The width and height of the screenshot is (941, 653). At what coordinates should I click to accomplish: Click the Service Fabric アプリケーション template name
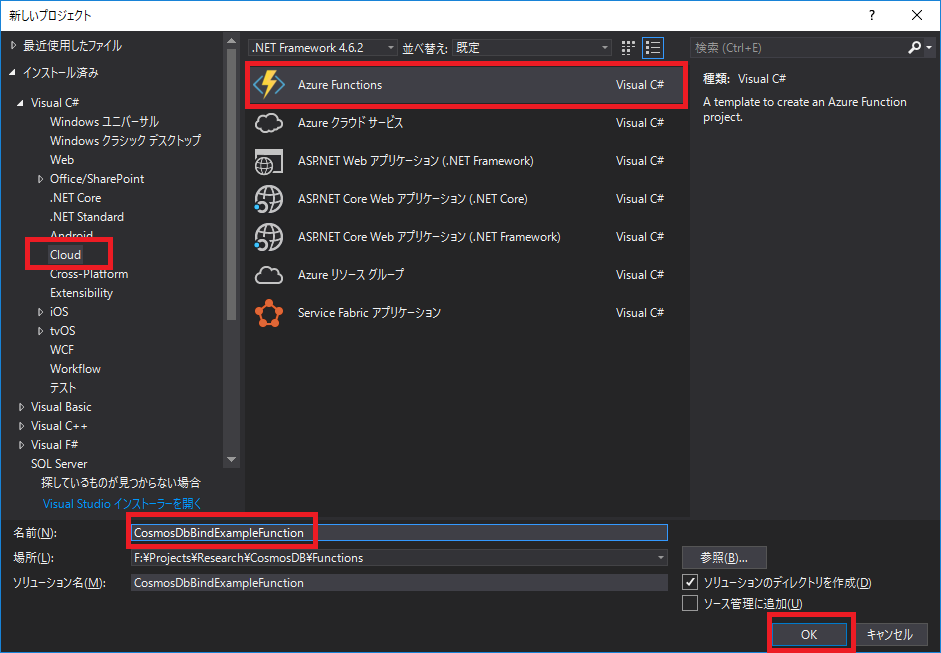click(369, 313)
